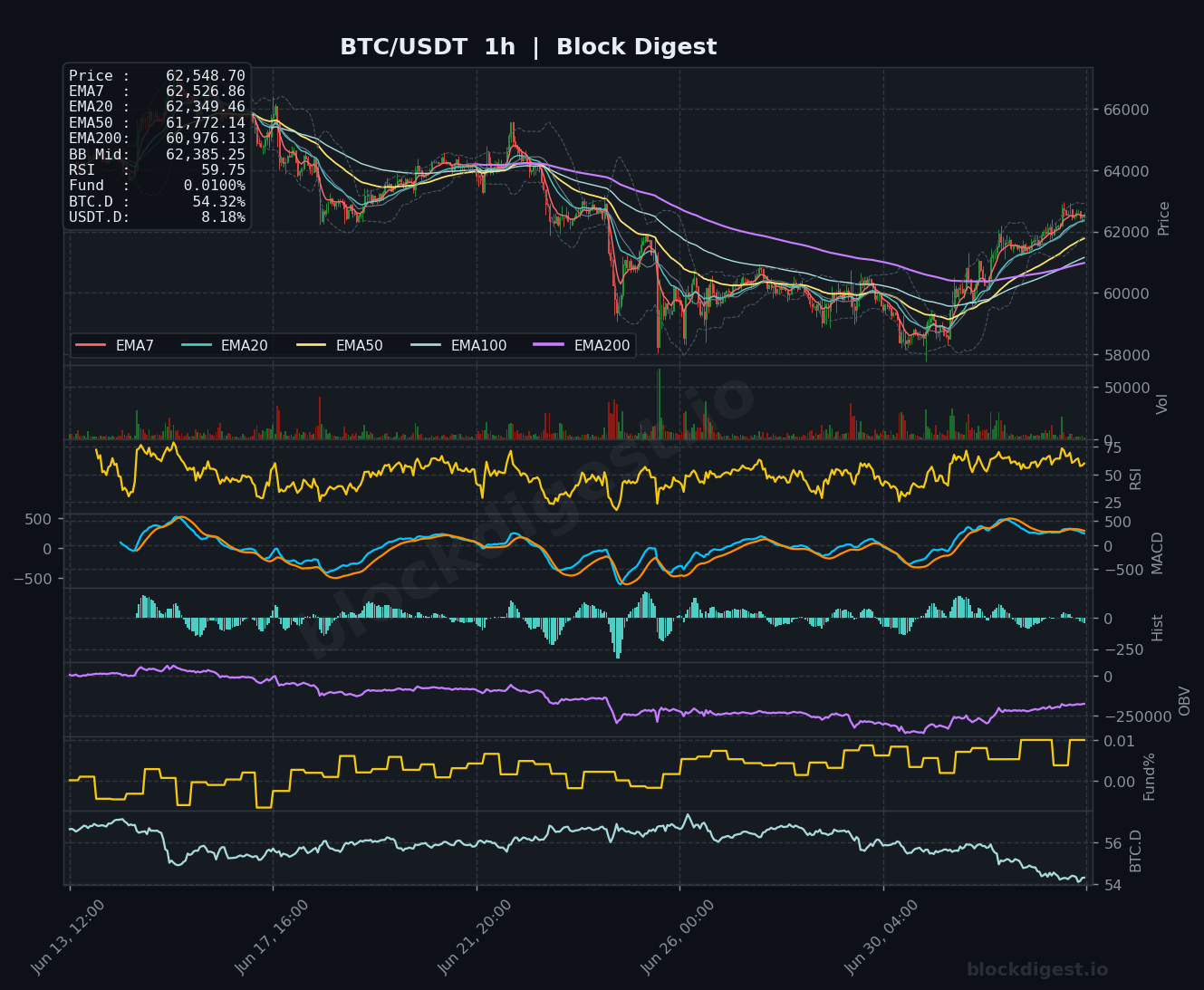This screenshot has width=1204, height=990.
Task: Click the RSI axis label on the right
Action: (x=1136, y=477)
